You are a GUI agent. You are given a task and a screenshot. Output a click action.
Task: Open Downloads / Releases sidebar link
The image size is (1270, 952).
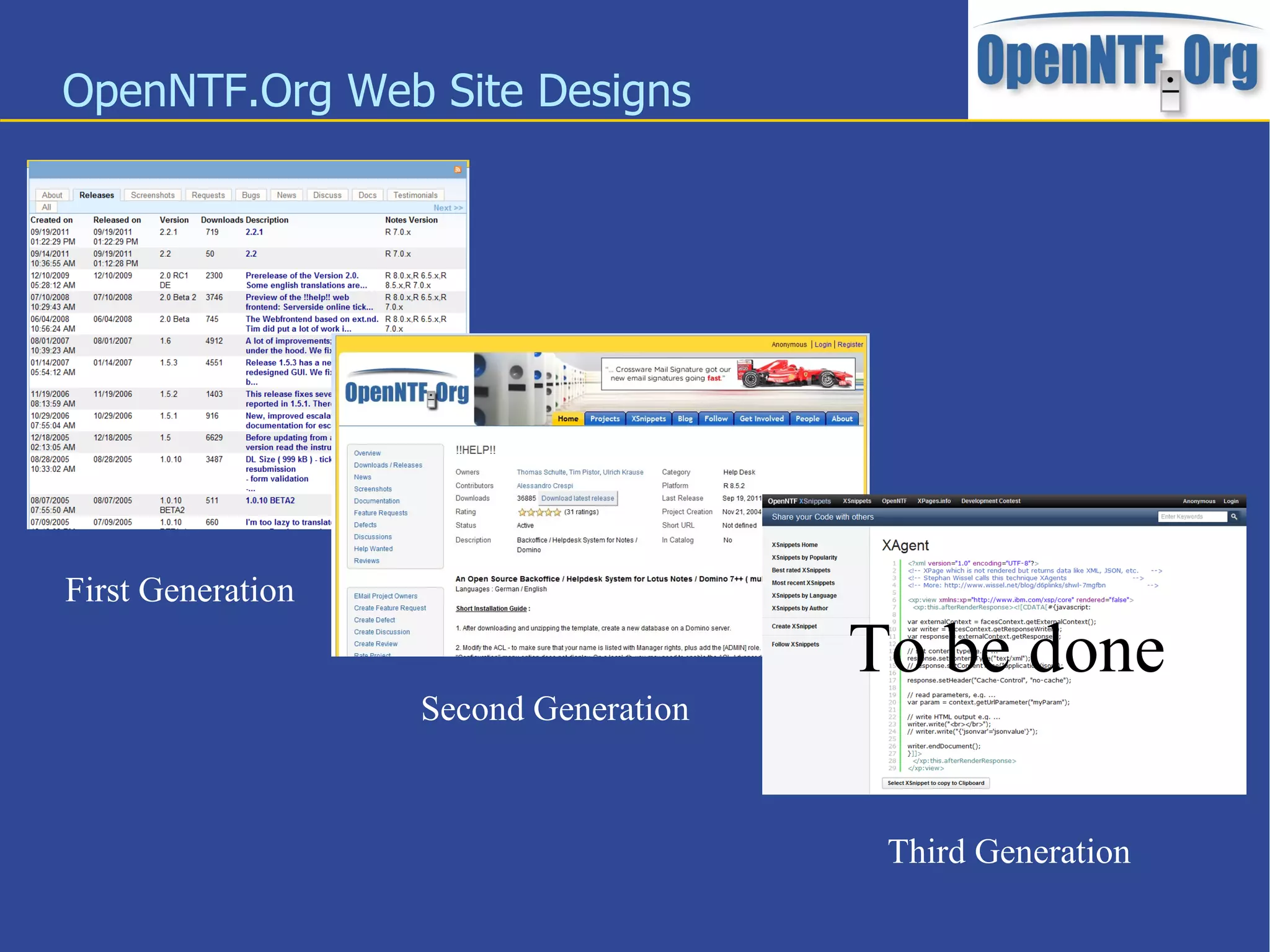[388, 465]
